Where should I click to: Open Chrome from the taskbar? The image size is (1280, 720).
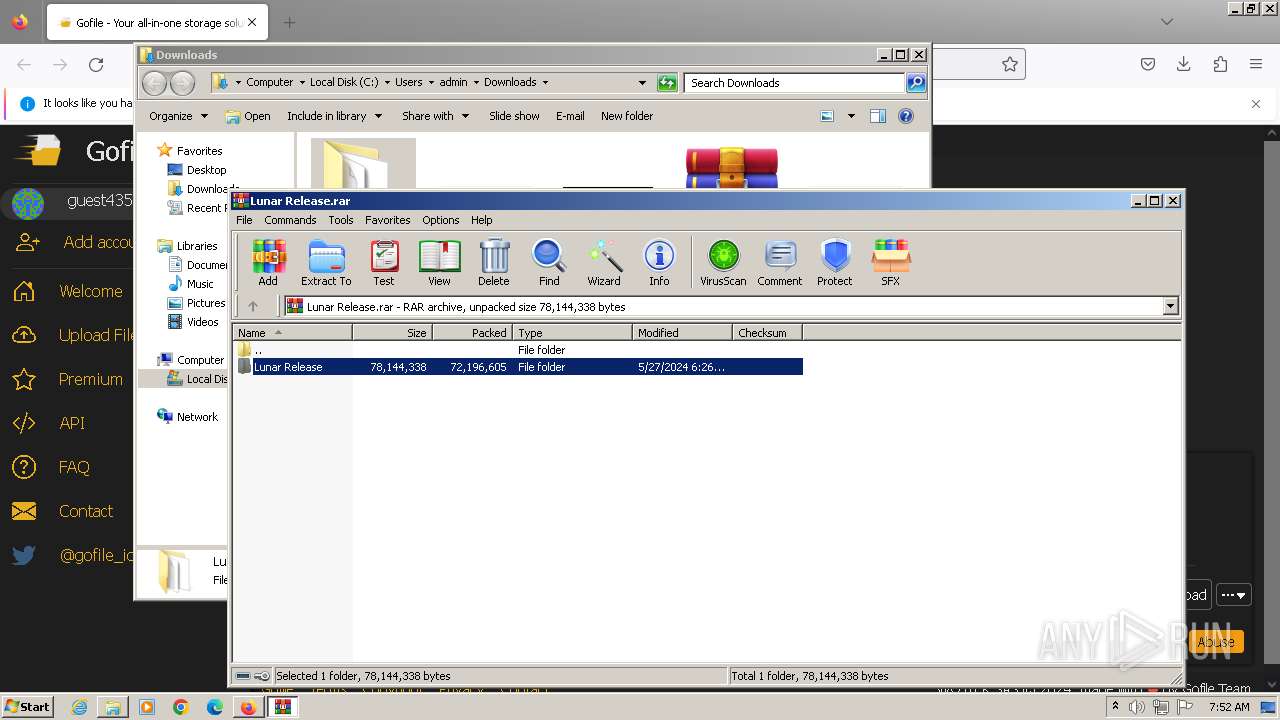[x=180, y=707]
